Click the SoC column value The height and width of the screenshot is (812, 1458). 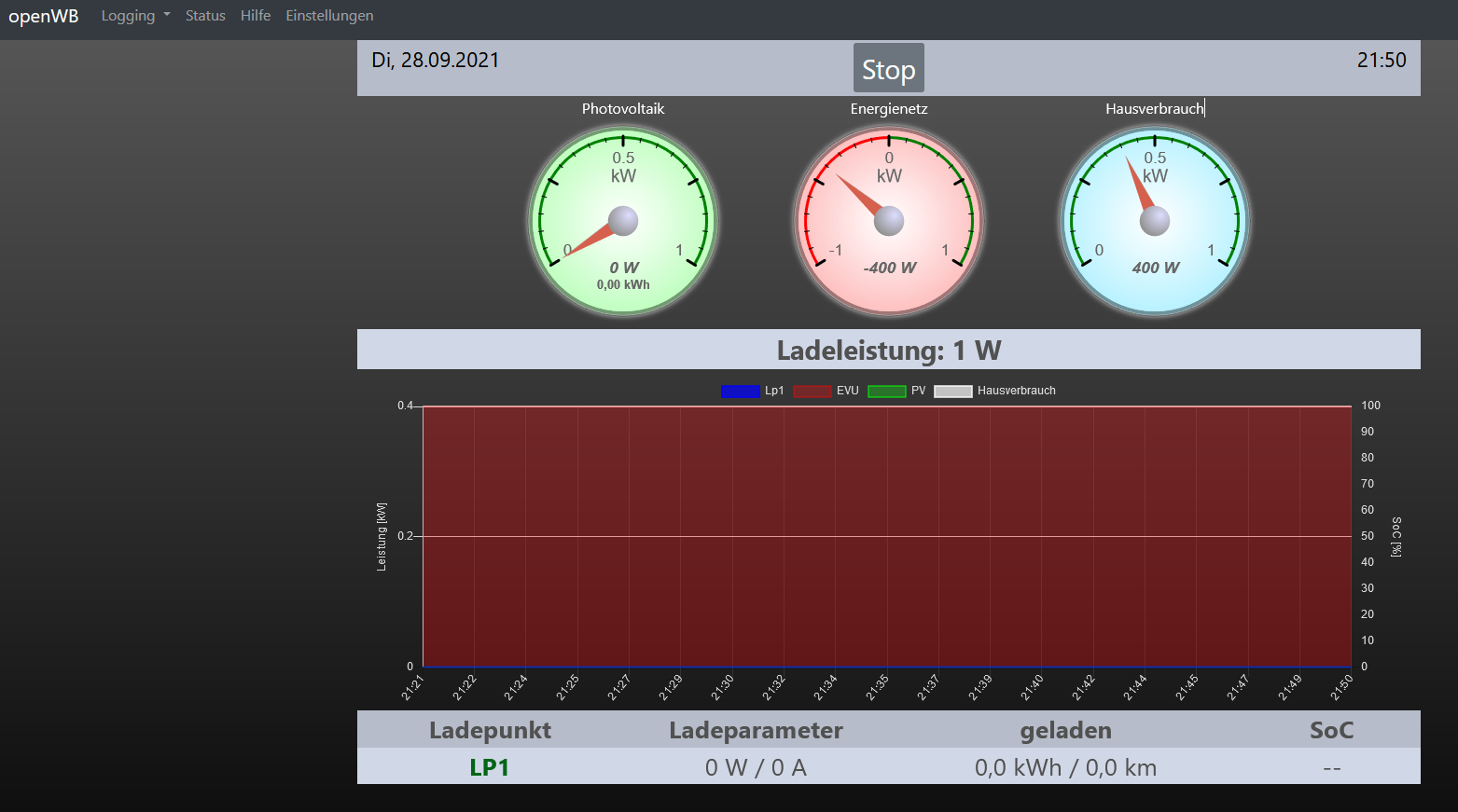tap(1331, 767)
